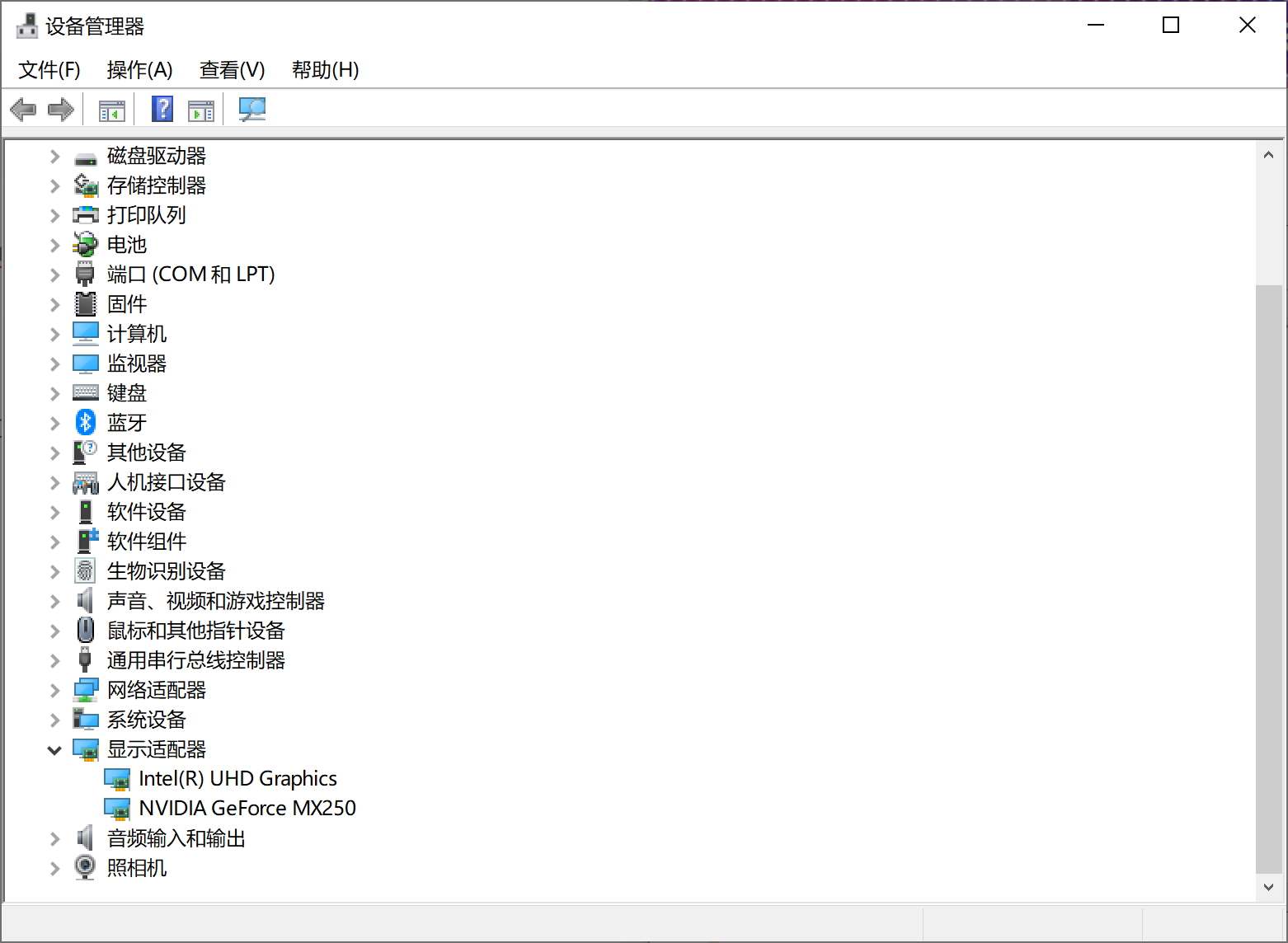
Task: Expand 其他设备 to show unknown devices
Action: 54,452
